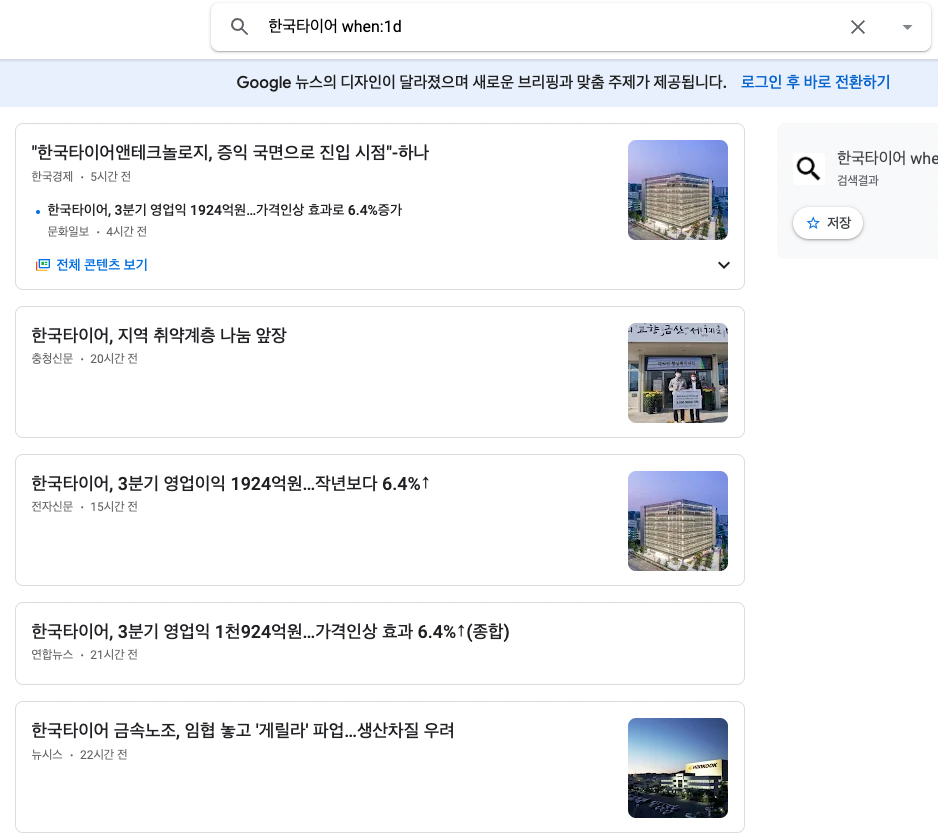Open building thumbnail of 전자신문 article

coord(678,521)
